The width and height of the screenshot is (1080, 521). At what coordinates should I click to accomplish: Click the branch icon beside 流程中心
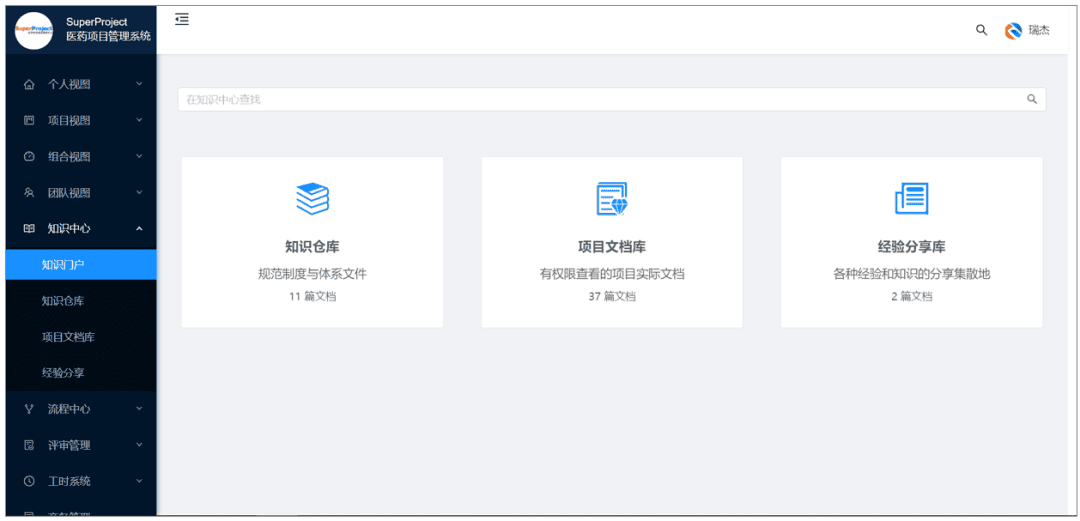point(29,409)
